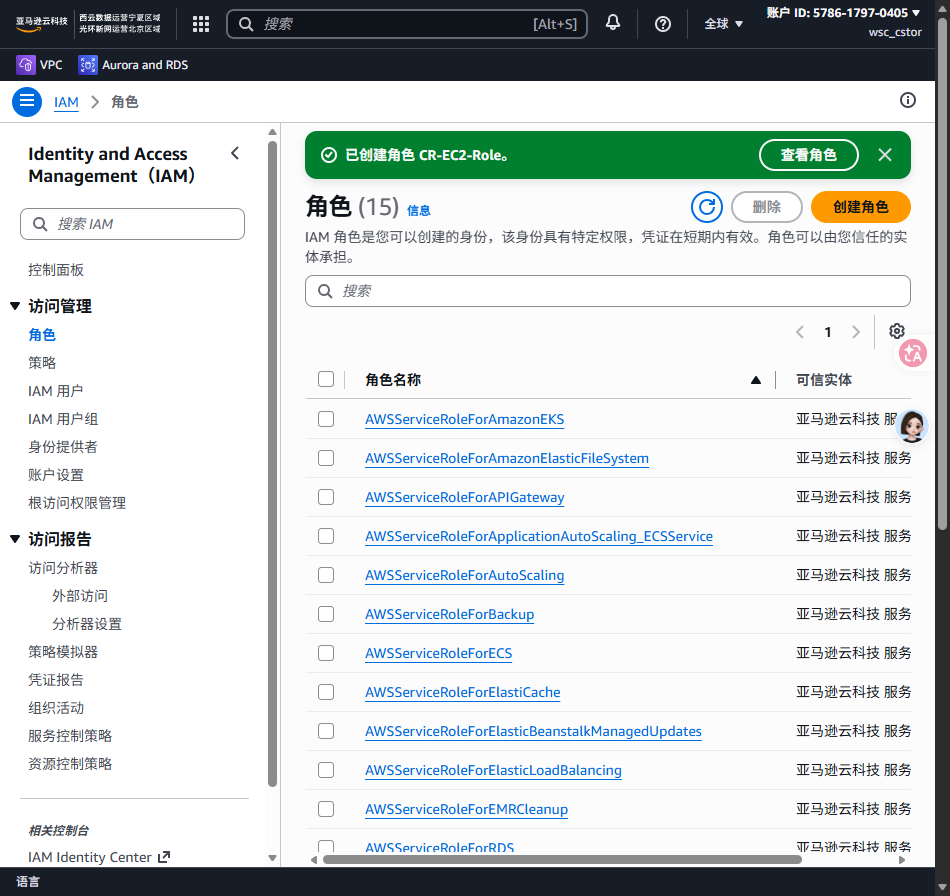Open the info panel icon
Image resolution: width=950 pixels, height=896 pixels.
[907, 101]
